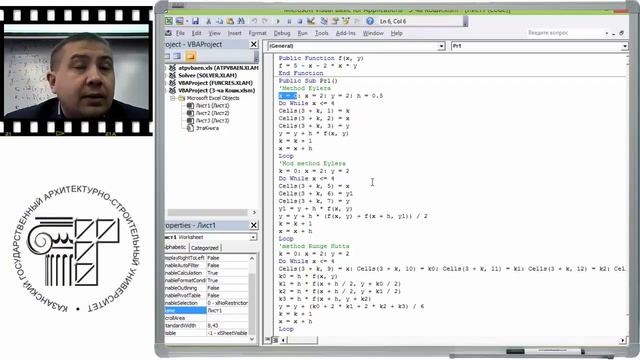Viewport: 640px width, 360px height.
Task: Open Properties Window toolbar icon
Action: pos(335,21)
